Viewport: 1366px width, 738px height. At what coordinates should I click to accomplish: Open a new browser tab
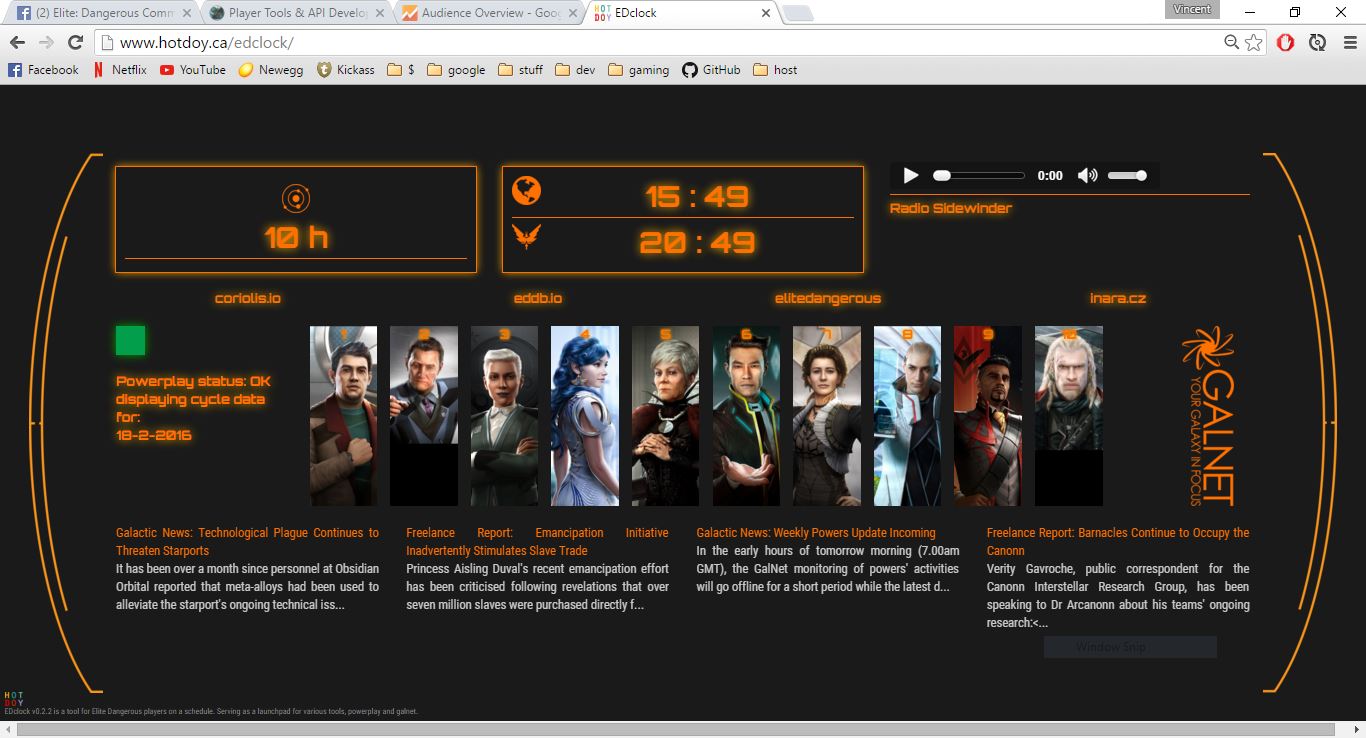tap(797, 13)
